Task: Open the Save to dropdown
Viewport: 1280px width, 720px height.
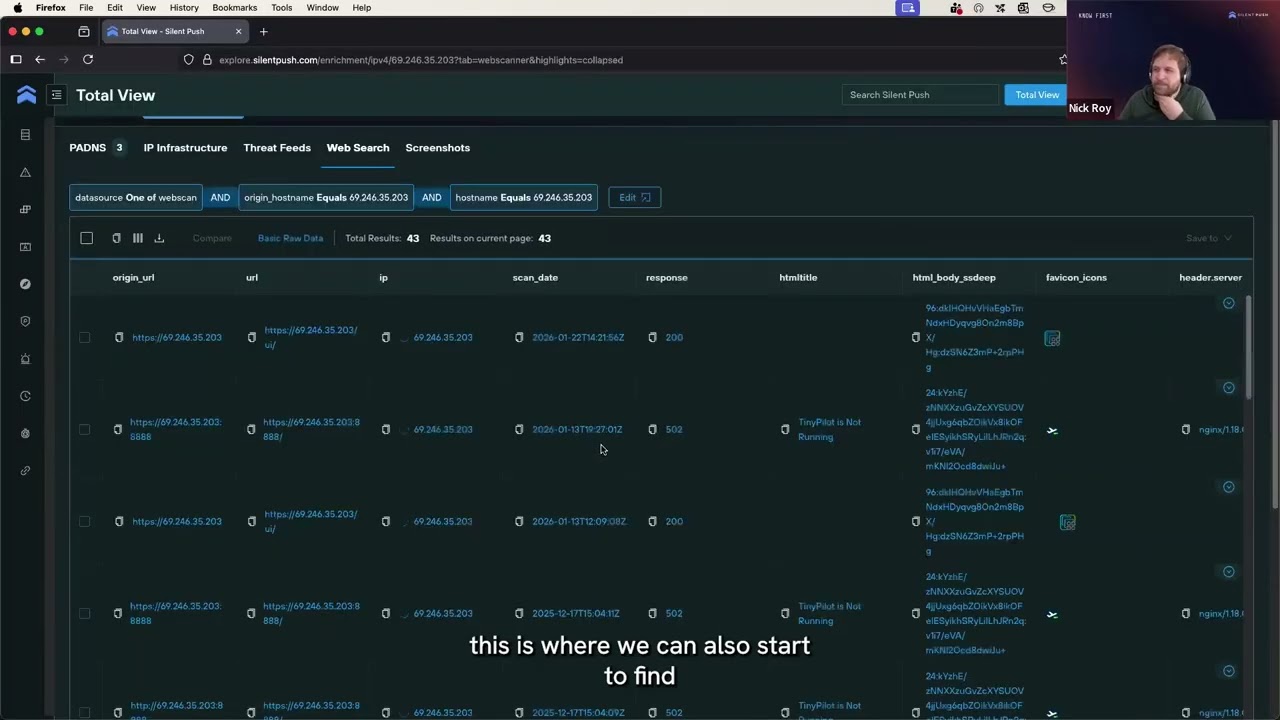Action: click(x=1209, y=238)
